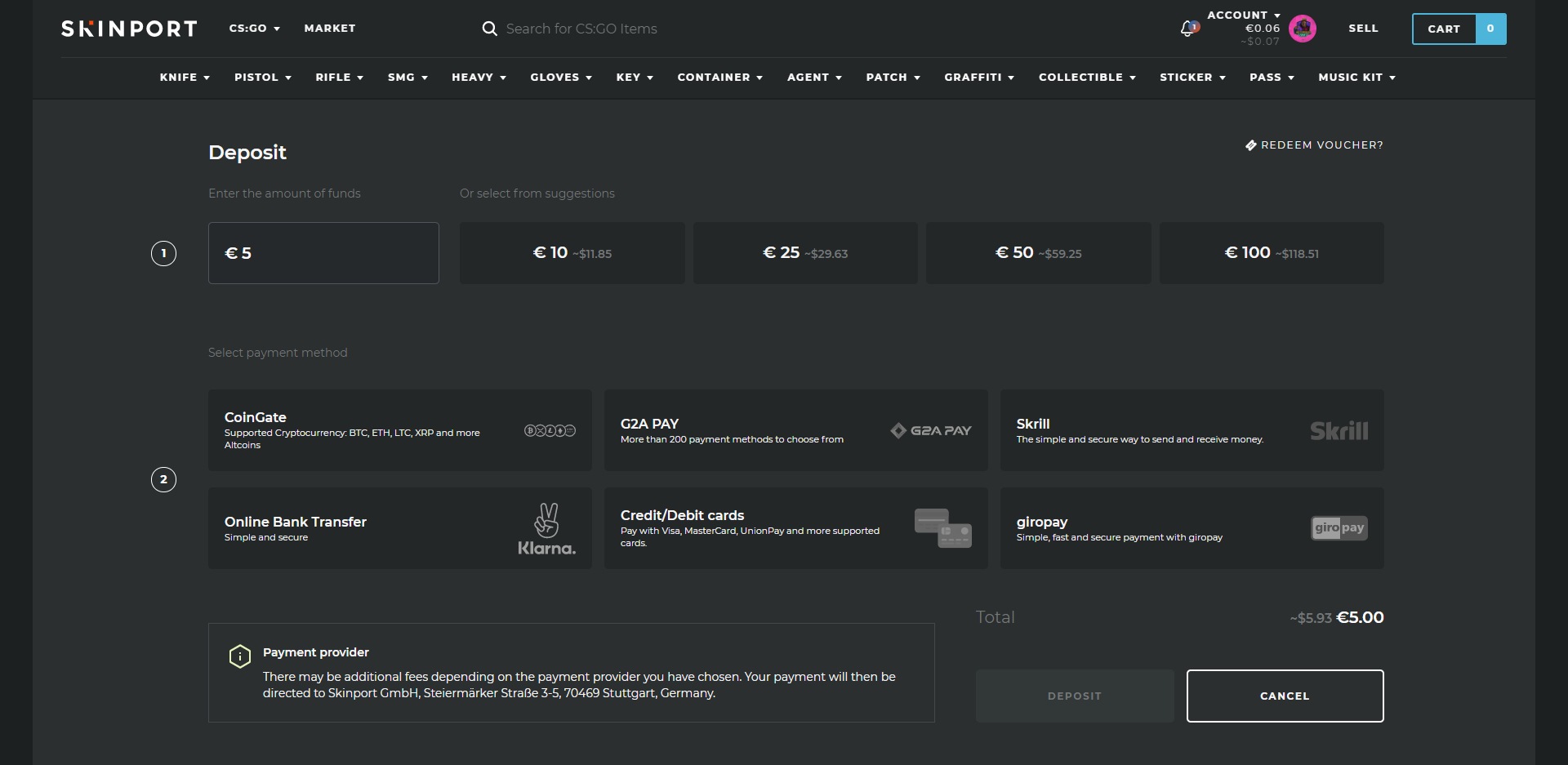Click the Klarna logo
The width and height of the screenshot is (1568, 765).
546,530
